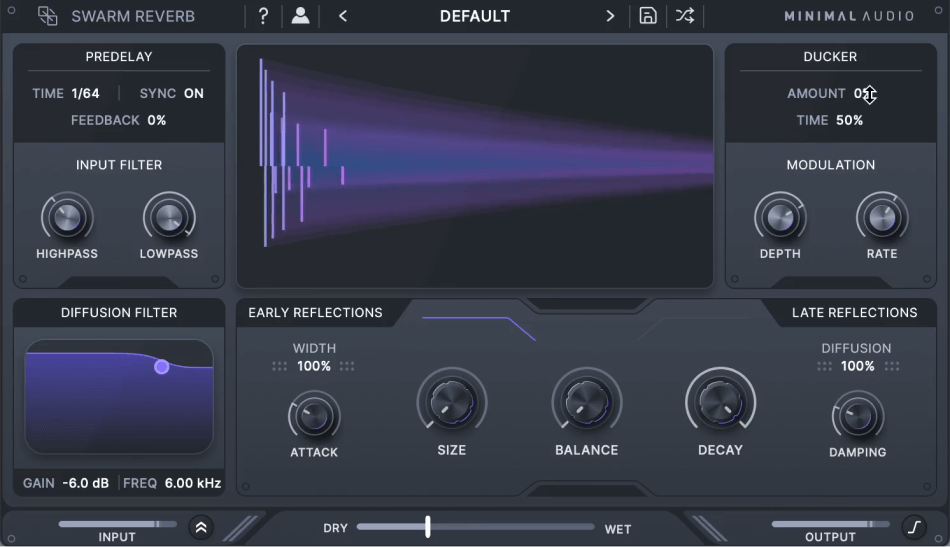Viewport: 950px width, 547px height.
Task: Click the INPUT FILTER label
Action: pos(119,165)
